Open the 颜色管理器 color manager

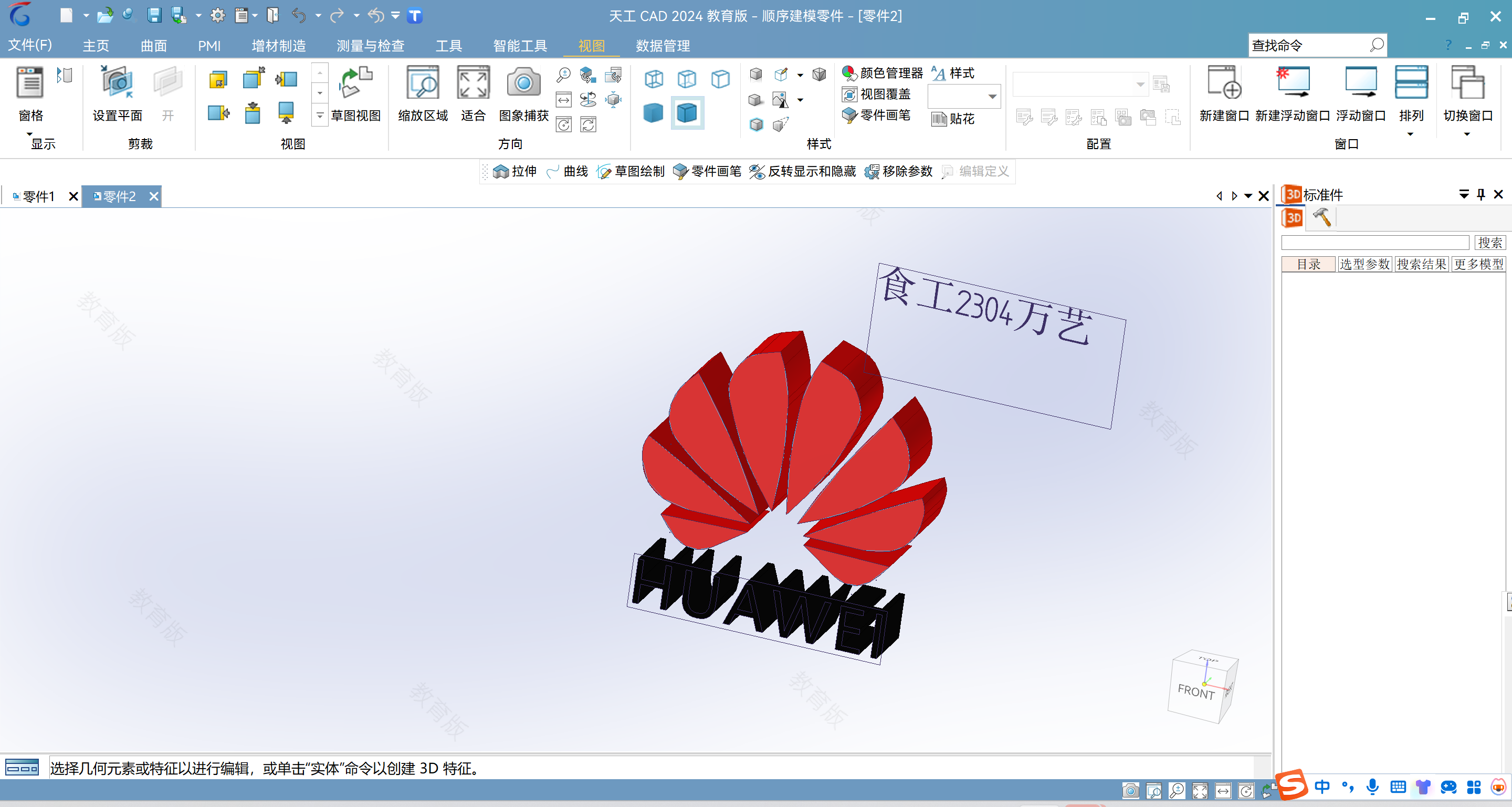[x=881, y=74]
